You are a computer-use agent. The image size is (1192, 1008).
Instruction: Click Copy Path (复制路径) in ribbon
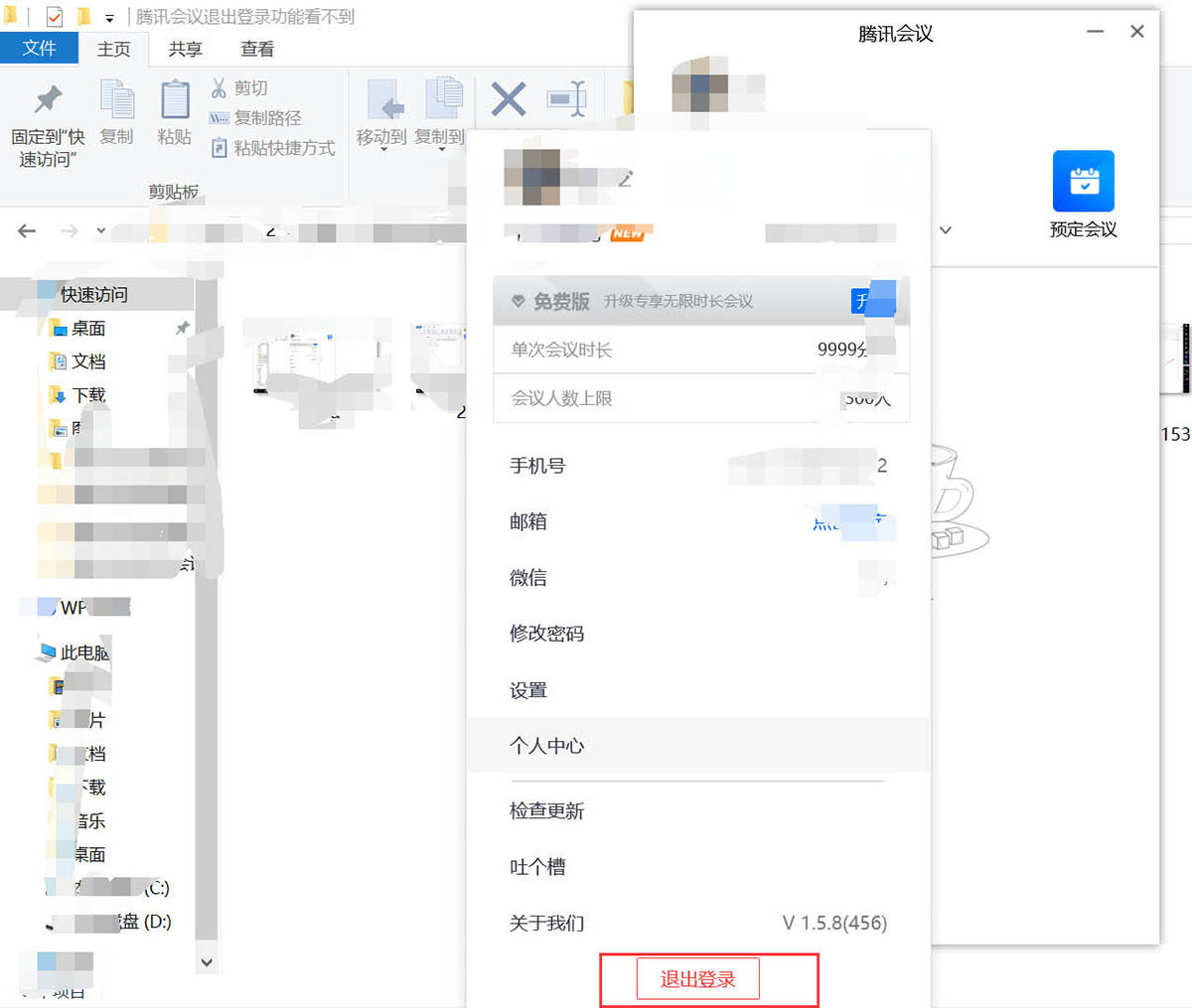point(255,118)
